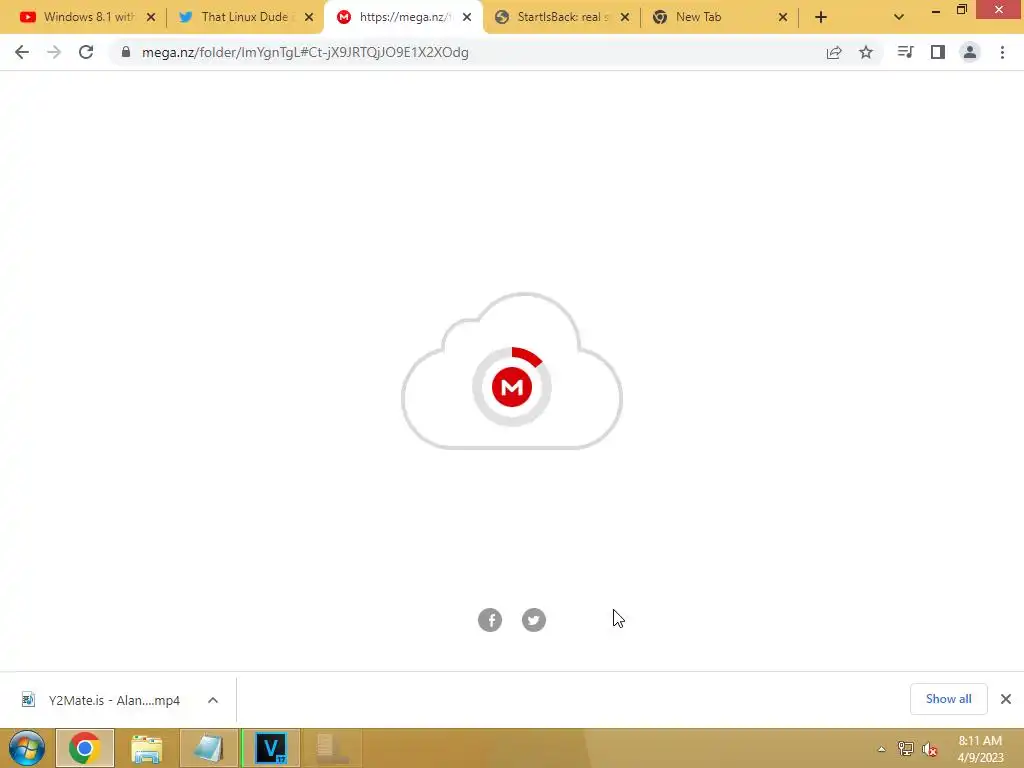This screenshot has height=768, width=1024.
Task: View site information via the lock icon
Action: (x=125, y=52)
